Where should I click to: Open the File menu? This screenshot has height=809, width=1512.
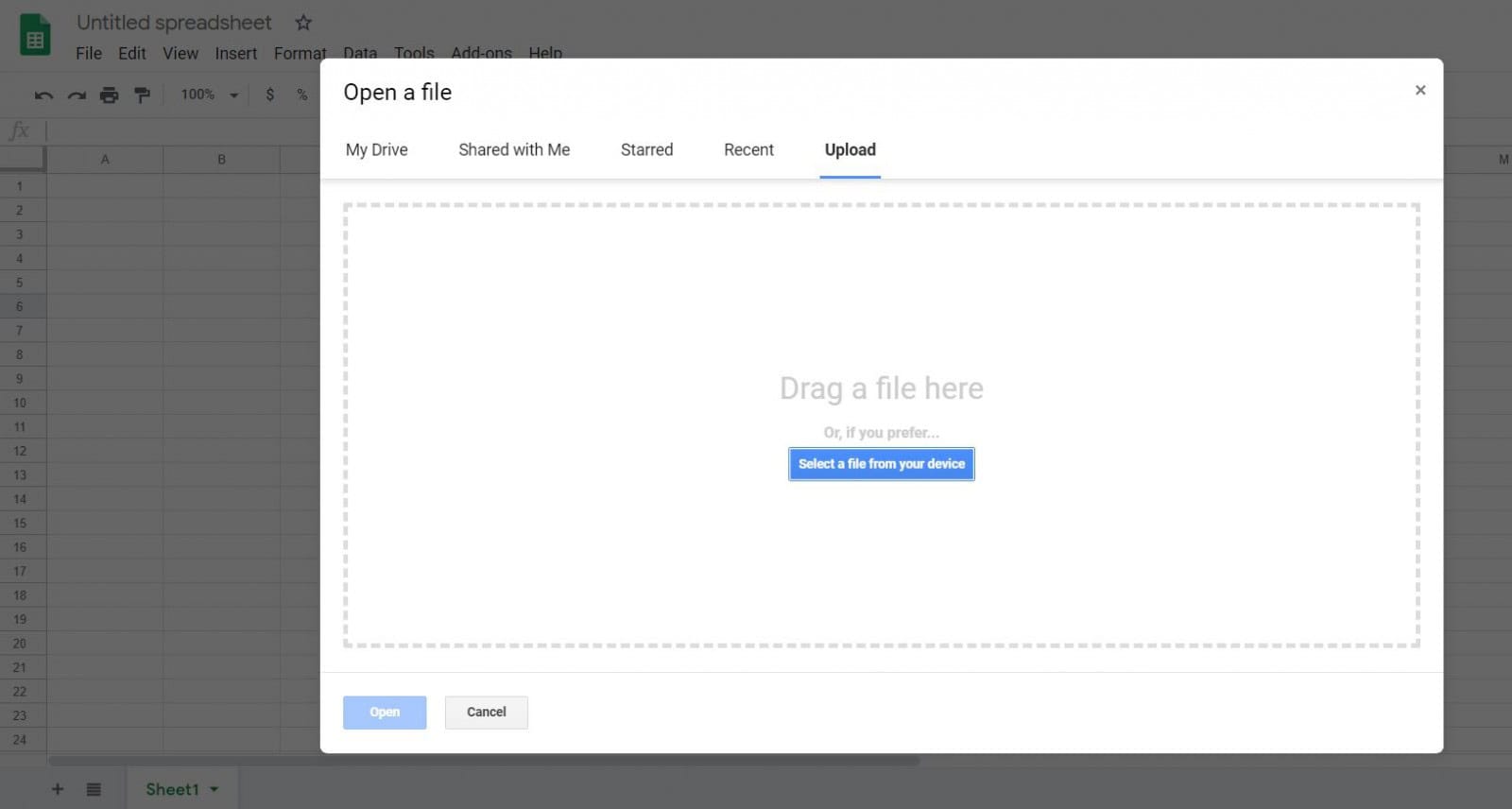coord(89,53)
